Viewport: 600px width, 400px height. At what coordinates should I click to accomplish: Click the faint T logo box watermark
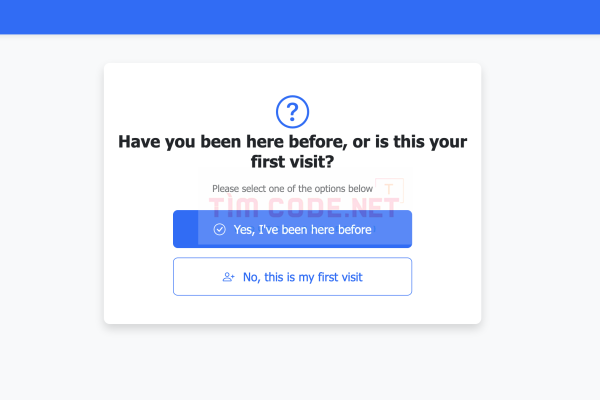(389, 189)
